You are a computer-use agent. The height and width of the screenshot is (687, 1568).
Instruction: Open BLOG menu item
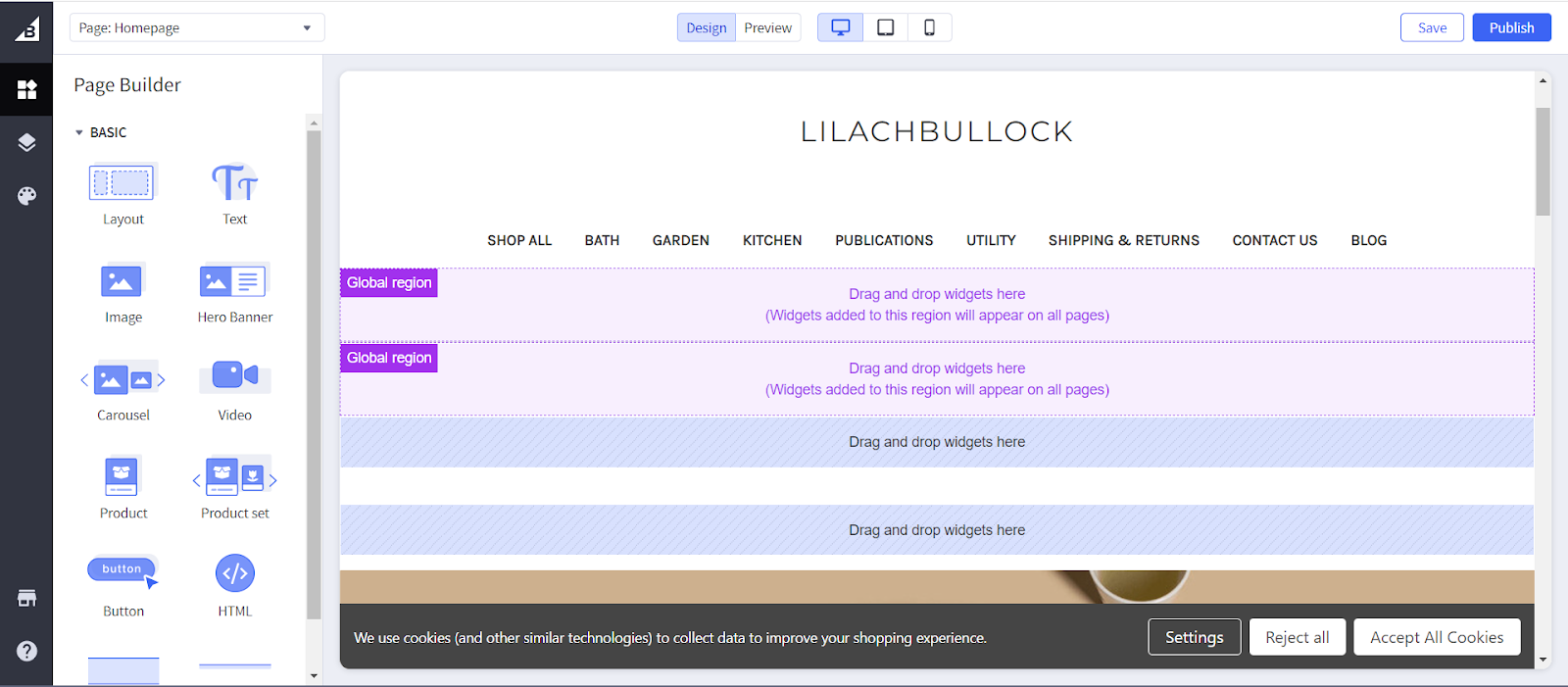tap(1369, 240)
